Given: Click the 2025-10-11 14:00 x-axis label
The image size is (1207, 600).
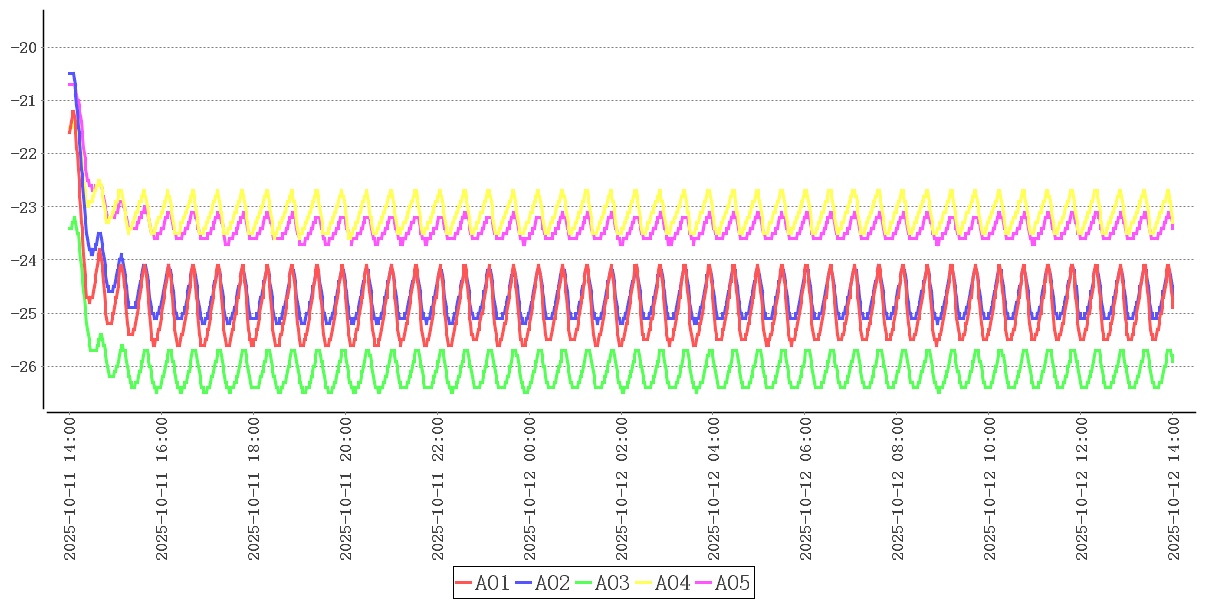Looking at the screenshot, I should (70, 490).
